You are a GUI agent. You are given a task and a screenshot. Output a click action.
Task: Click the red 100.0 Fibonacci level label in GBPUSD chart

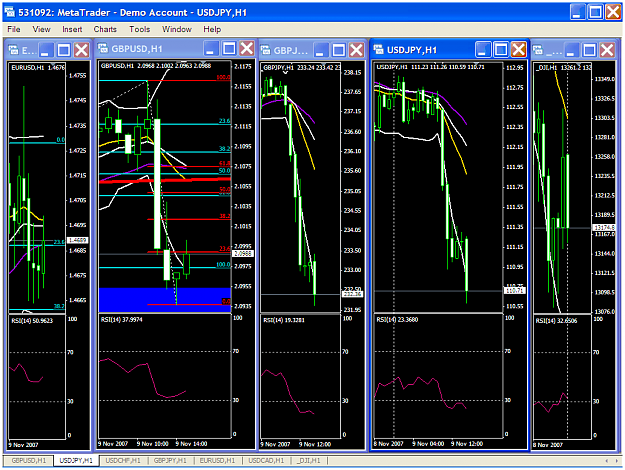223,77
